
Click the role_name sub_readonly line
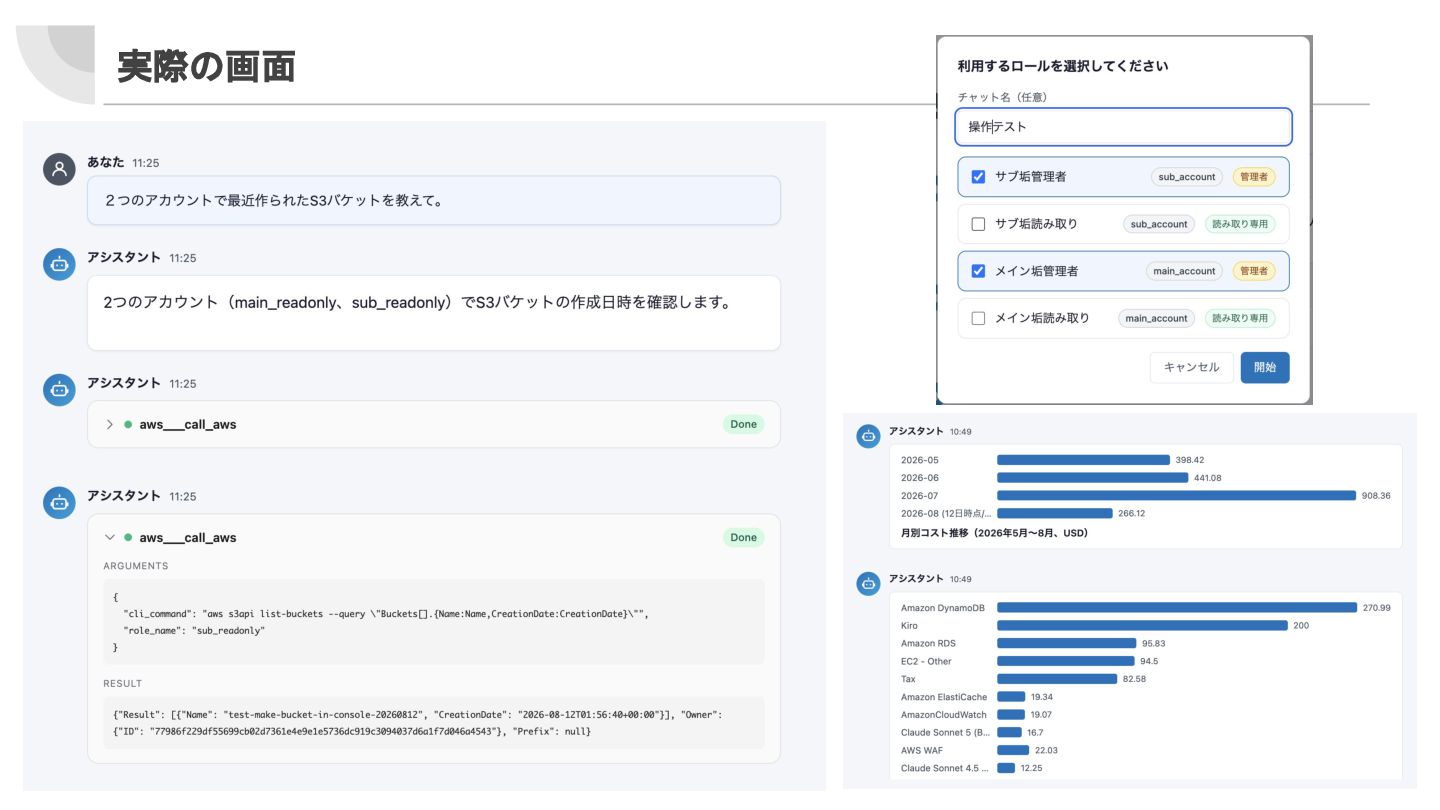[x=194, y=631]
